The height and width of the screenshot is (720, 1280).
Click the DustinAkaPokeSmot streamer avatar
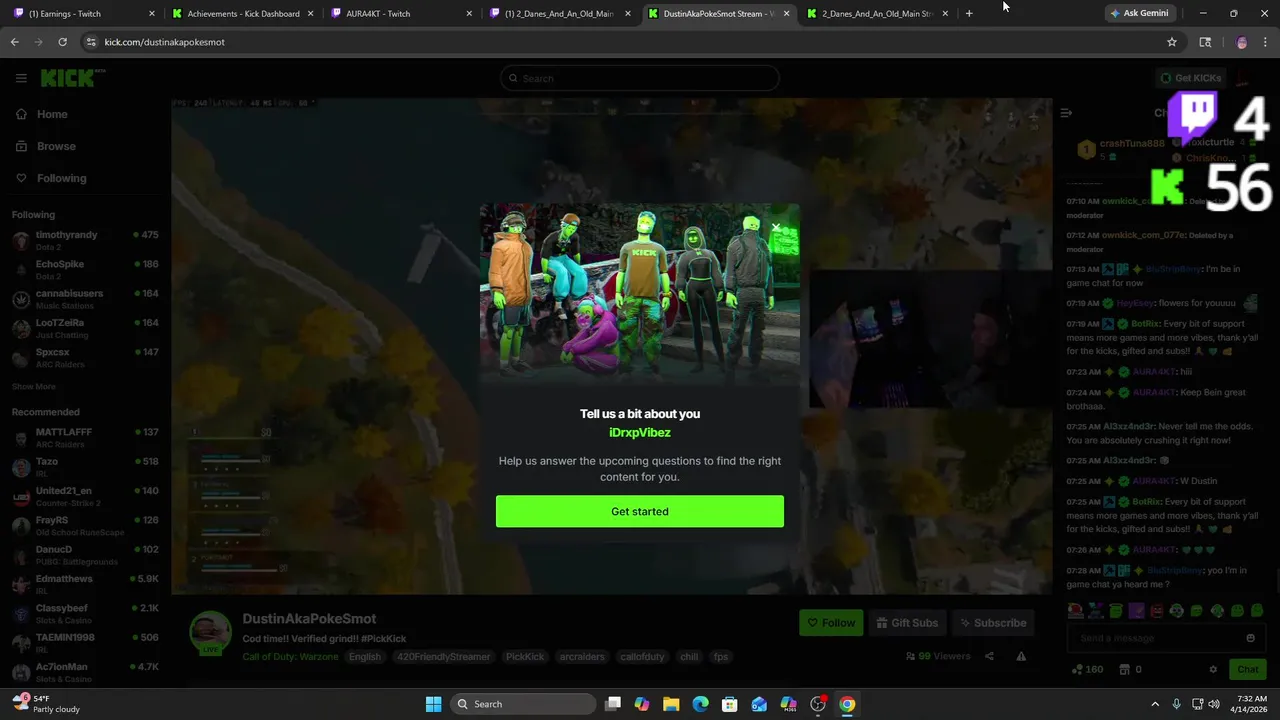pyautogui.click(x=211, y=632)
